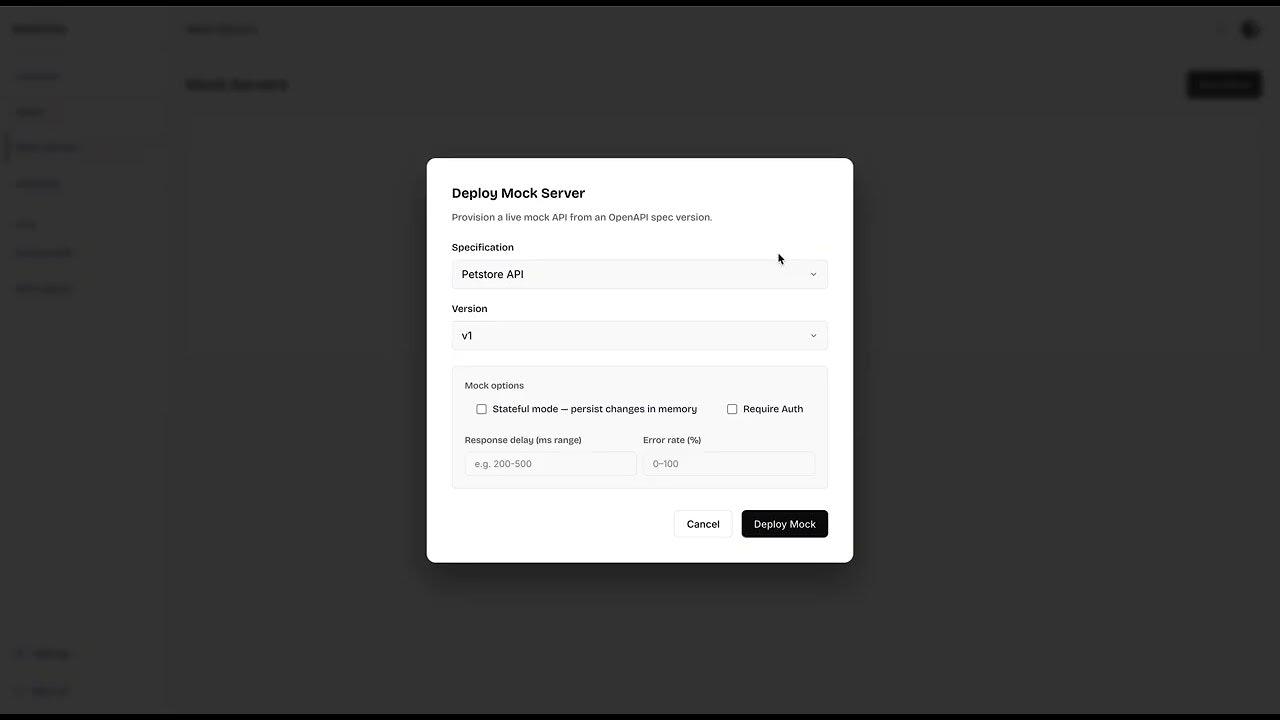Focus the Response delay ms range field
This screenshot has height=720, width=1280.
(550, 464)
